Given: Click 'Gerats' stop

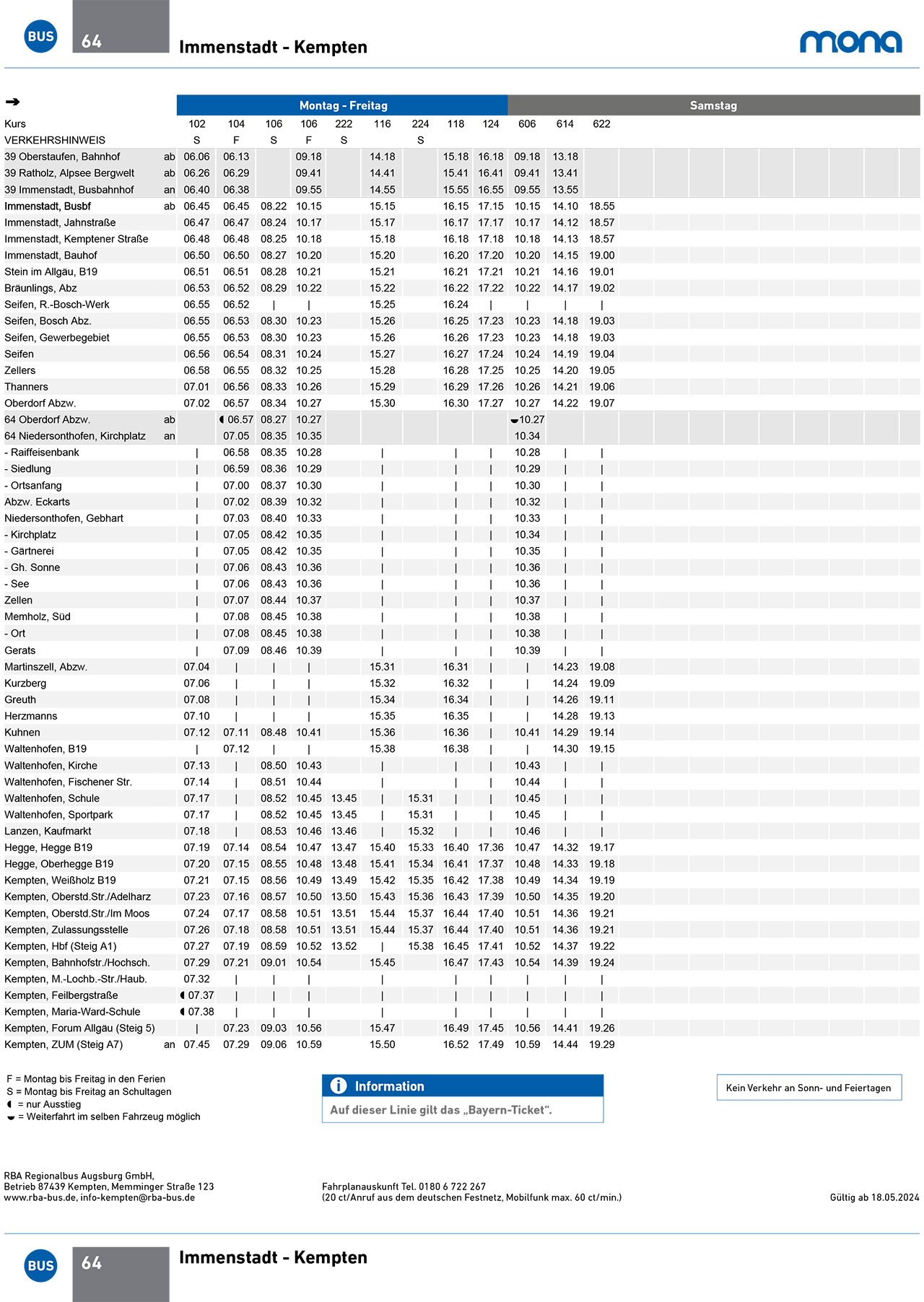Looking at the screenshot, I should tap(19, 650).
